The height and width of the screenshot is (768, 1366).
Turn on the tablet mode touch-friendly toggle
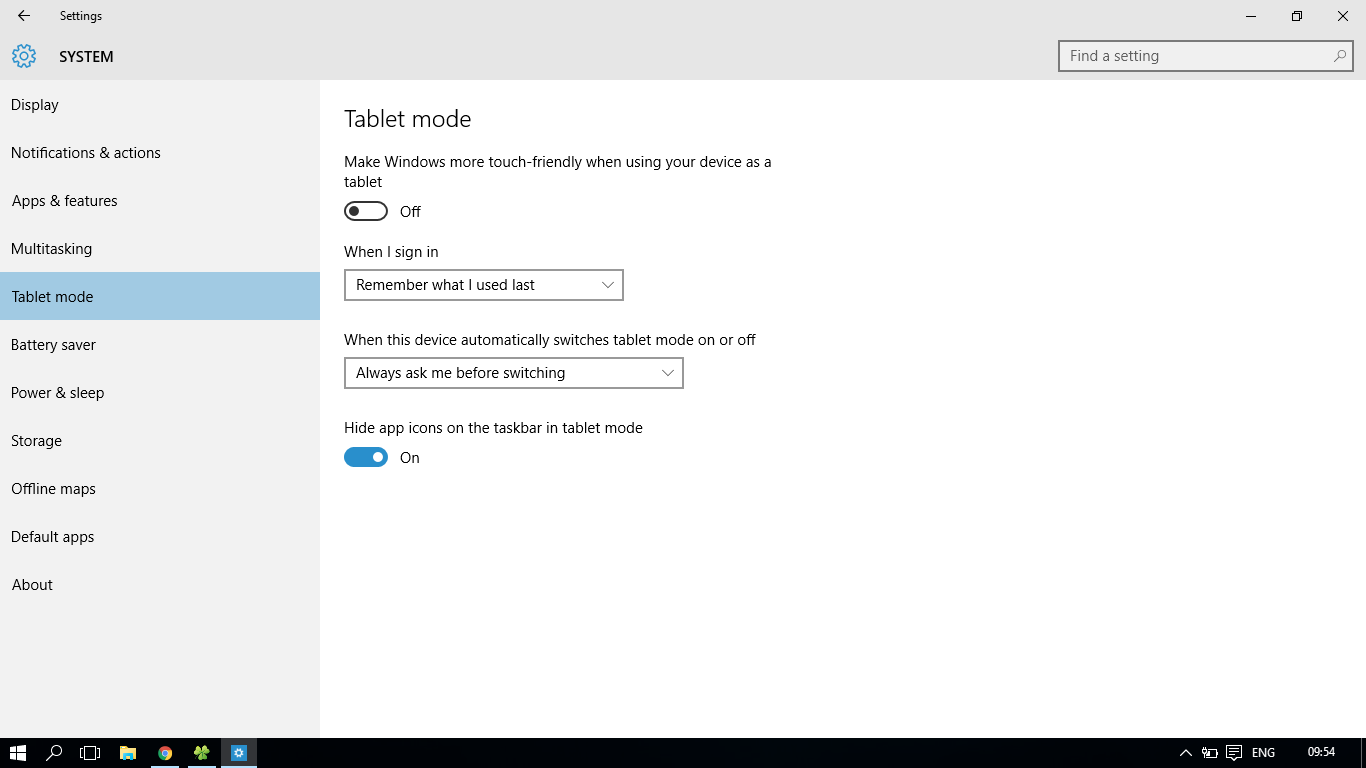366,211
